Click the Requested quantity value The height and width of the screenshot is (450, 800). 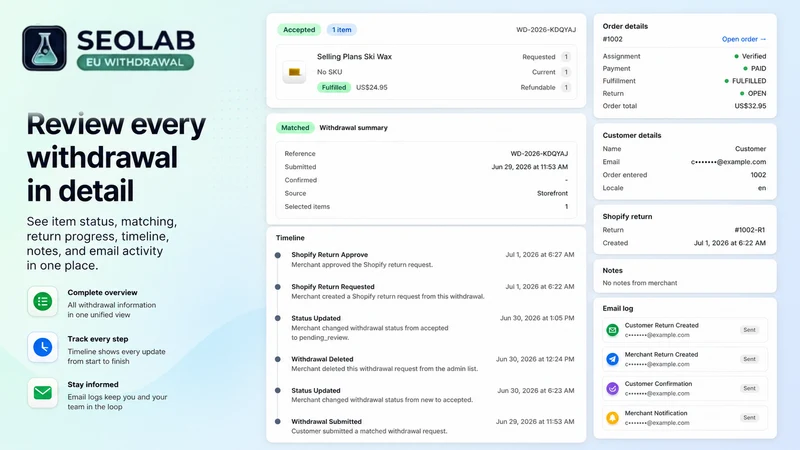pos(565,57)
